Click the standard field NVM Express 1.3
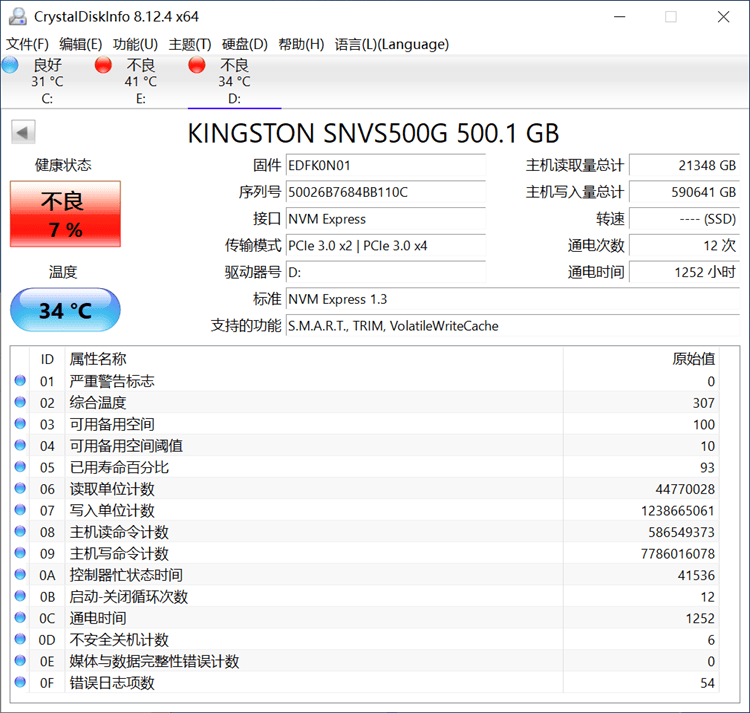Screen dimensions: 750x713 [x=513, y=299]
